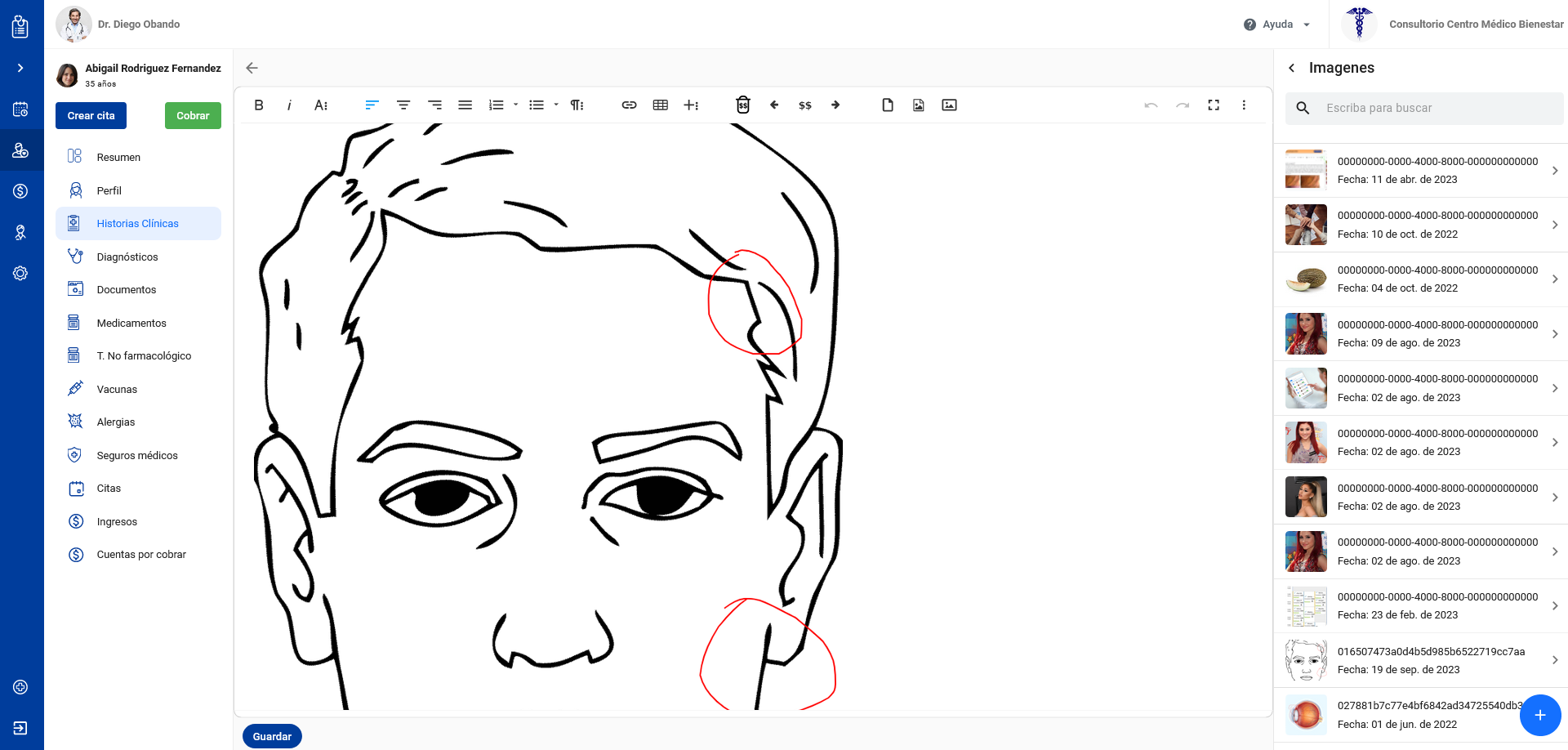Toggle italic text formatting

(x=289, y=105)
